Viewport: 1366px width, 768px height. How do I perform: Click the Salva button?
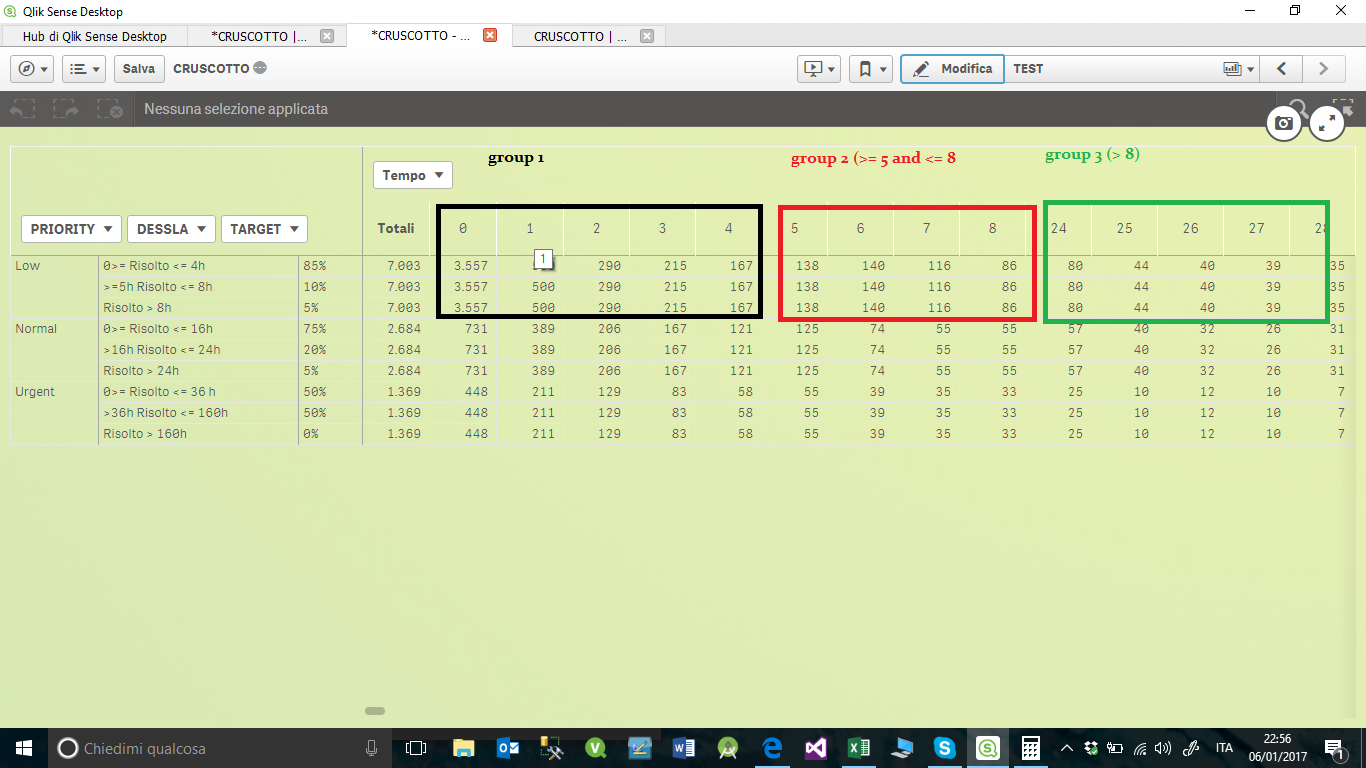[x=139, y=69]
